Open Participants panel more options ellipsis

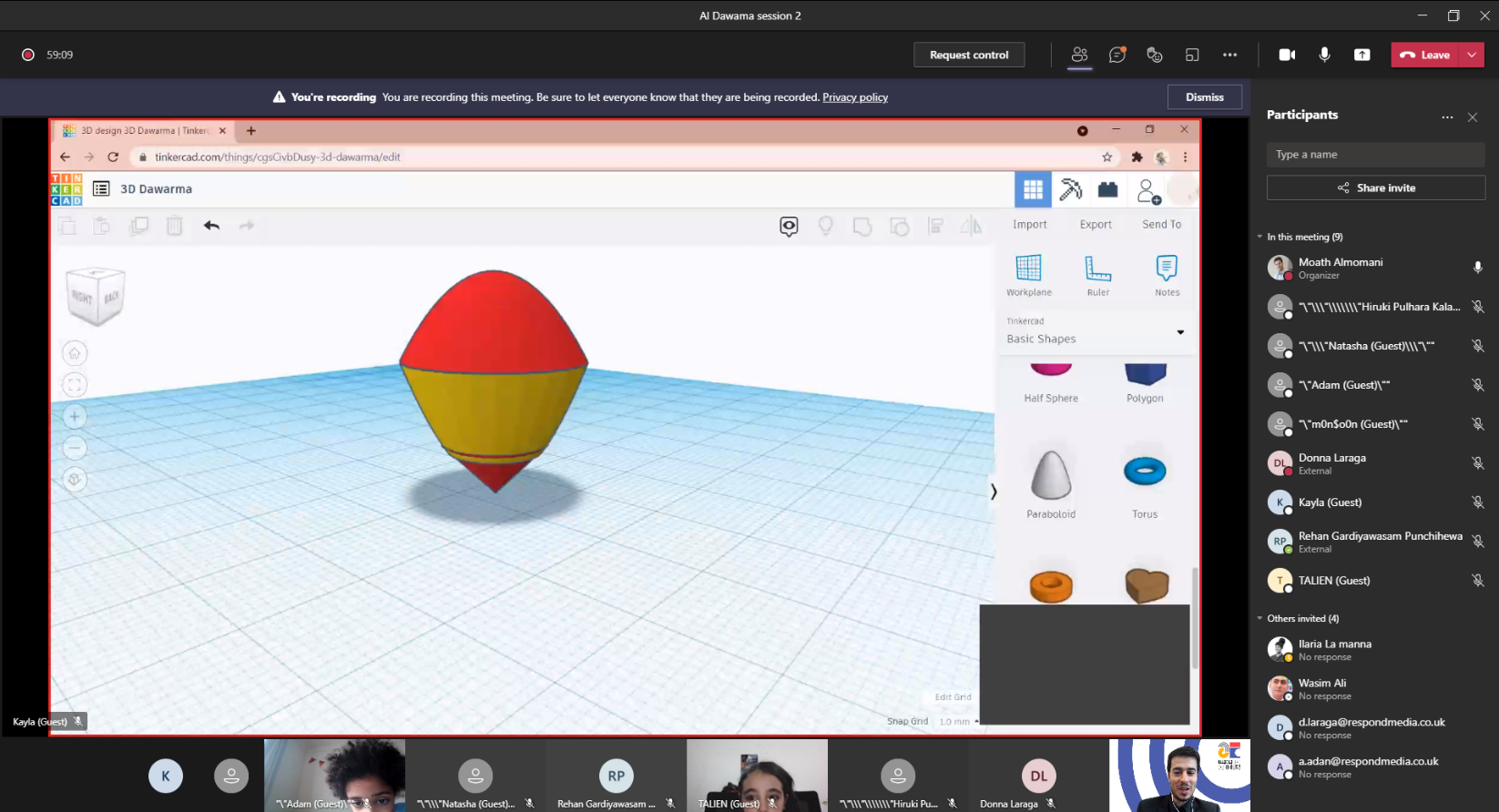pyautogui.click(x=1447, y=117)
